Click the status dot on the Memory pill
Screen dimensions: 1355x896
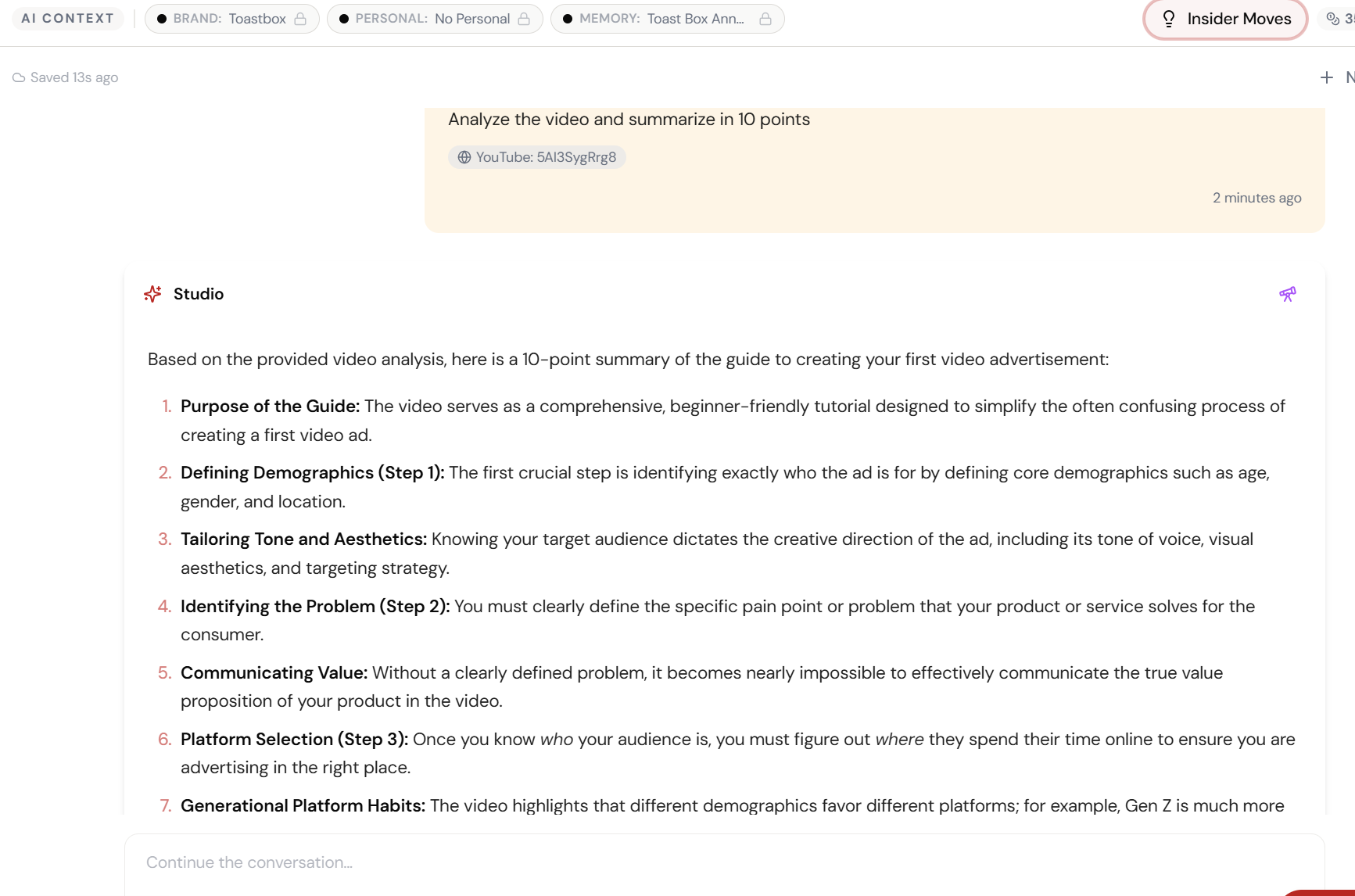coord(568,19)
